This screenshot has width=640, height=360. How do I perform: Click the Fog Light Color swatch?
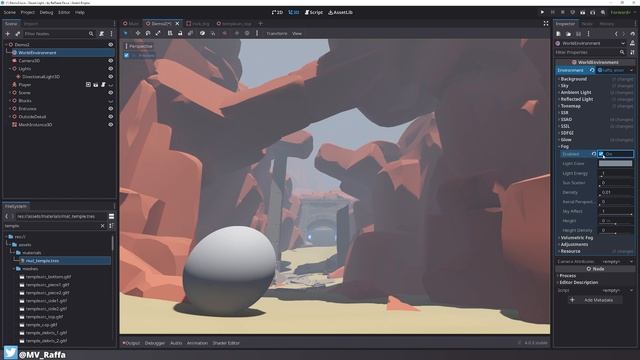(616, 163)
